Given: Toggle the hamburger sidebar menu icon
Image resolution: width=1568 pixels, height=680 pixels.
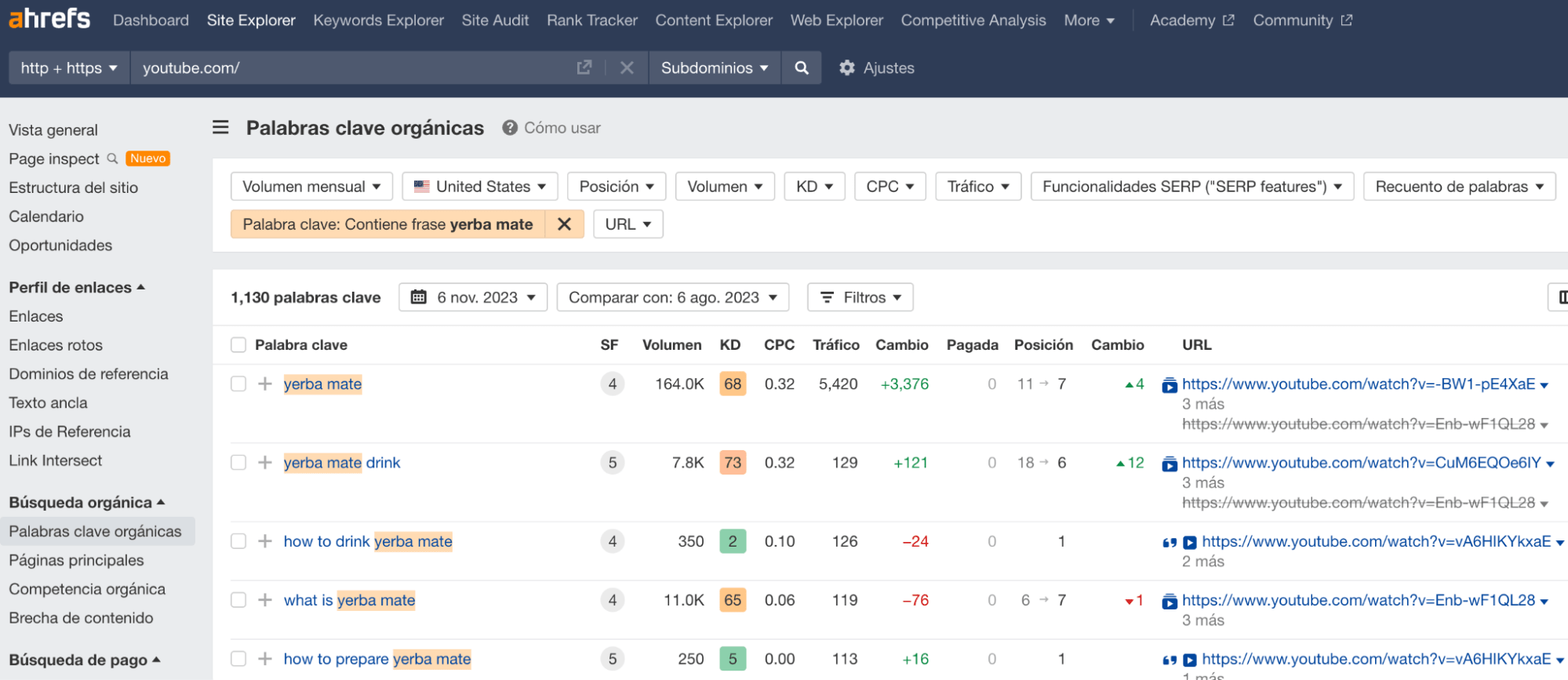Looking at the screenshot, I should click(x=221, y=127).
